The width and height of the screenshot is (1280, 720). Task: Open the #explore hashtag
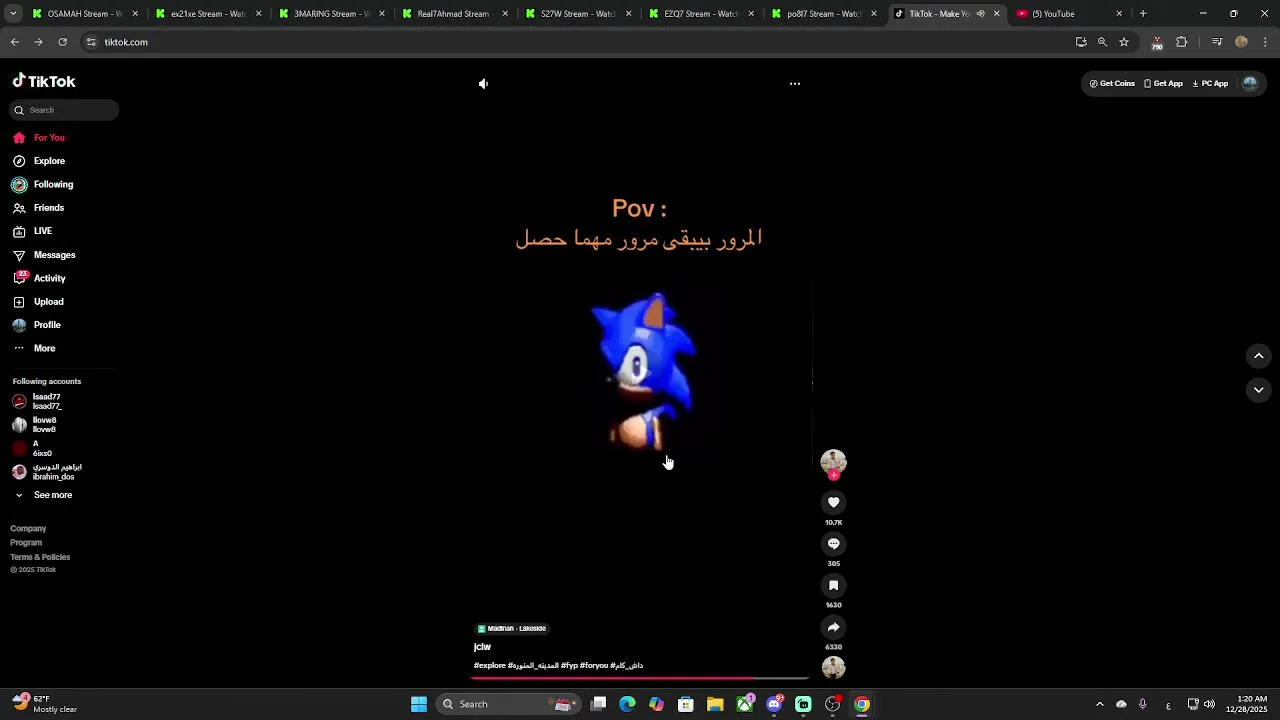click(490, 666)
